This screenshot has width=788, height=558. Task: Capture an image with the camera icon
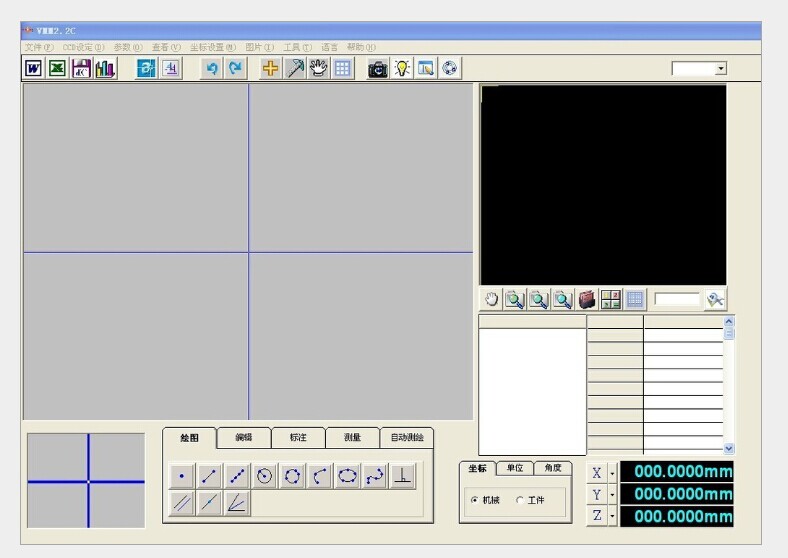[377, 68]
